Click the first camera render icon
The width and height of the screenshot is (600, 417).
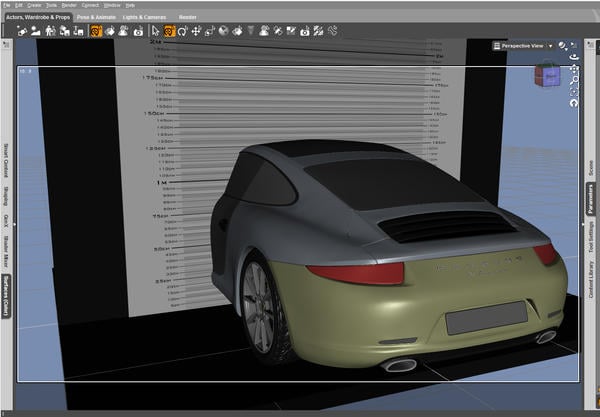pos(138,31)
